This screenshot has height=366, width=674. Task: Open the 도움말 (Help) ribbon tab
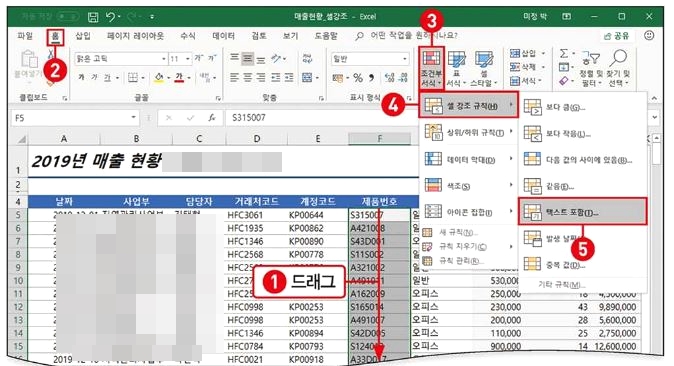pyautogui.click(x=326, y=36)
